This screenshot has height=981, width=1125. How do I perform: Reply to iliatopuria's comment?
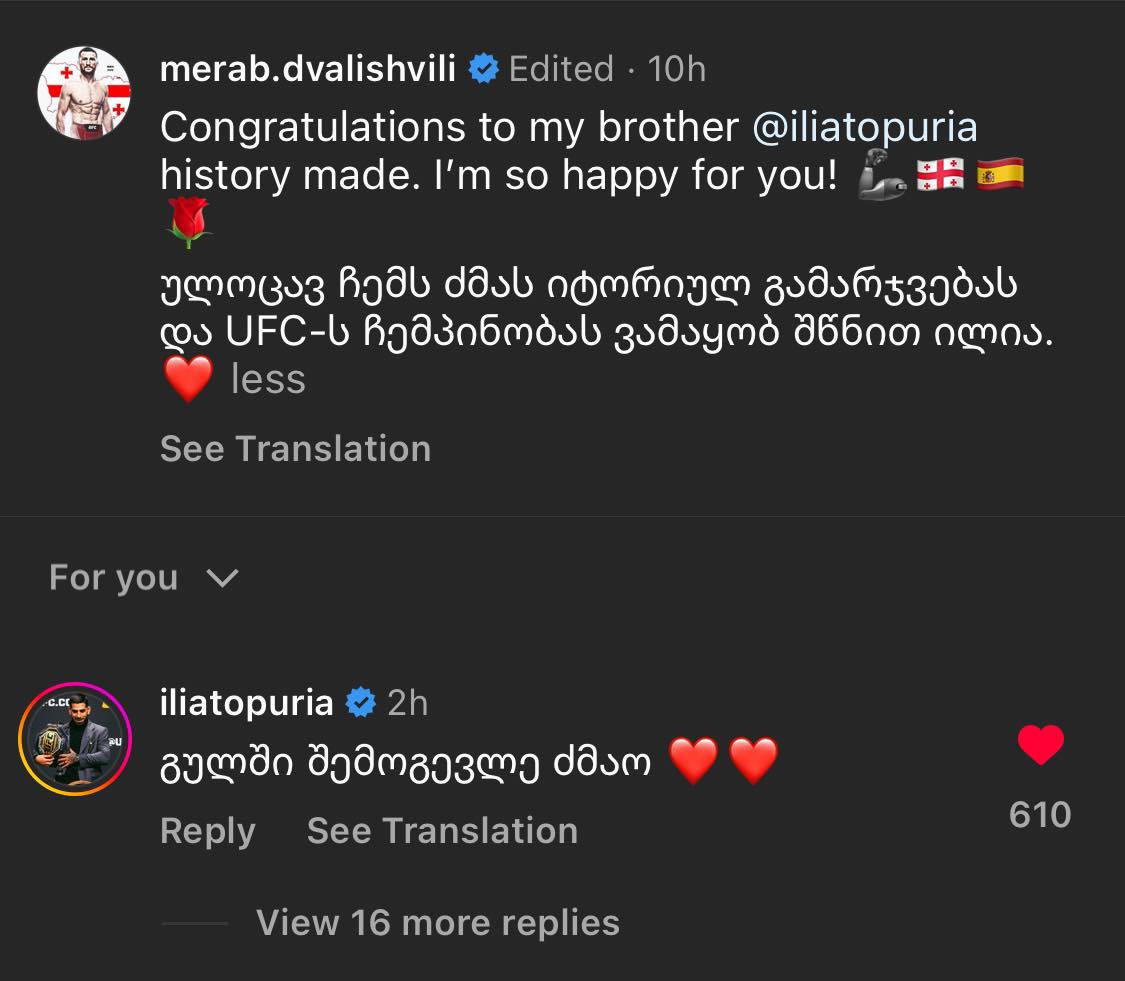point(207,831)
